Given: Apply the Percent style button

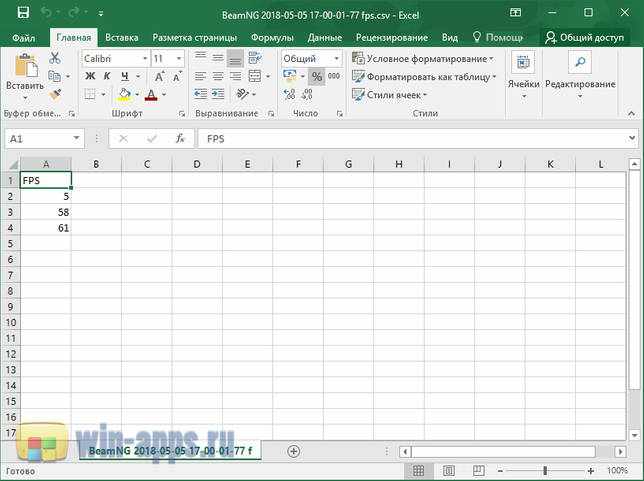Looking at the screenshot, I should pos(317,76).
